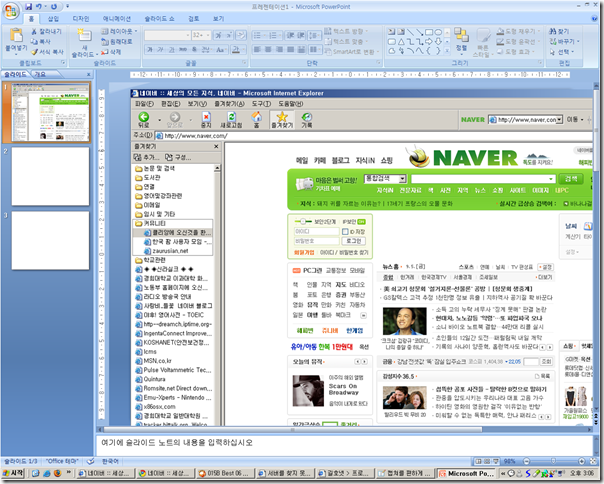Image resolution: width=604 pixels, height=484 pixels.
Task: Increase the list indent level
Action: (x=301, y=35)
